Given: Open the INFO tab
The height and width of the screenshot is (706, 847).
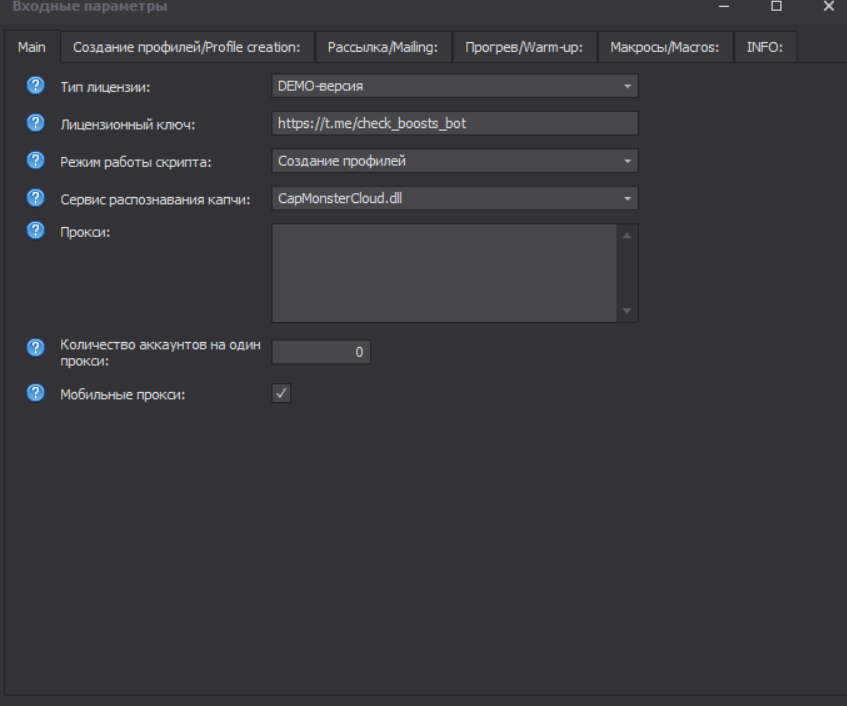Looking at the screenshot, I should tap(765, 47).
